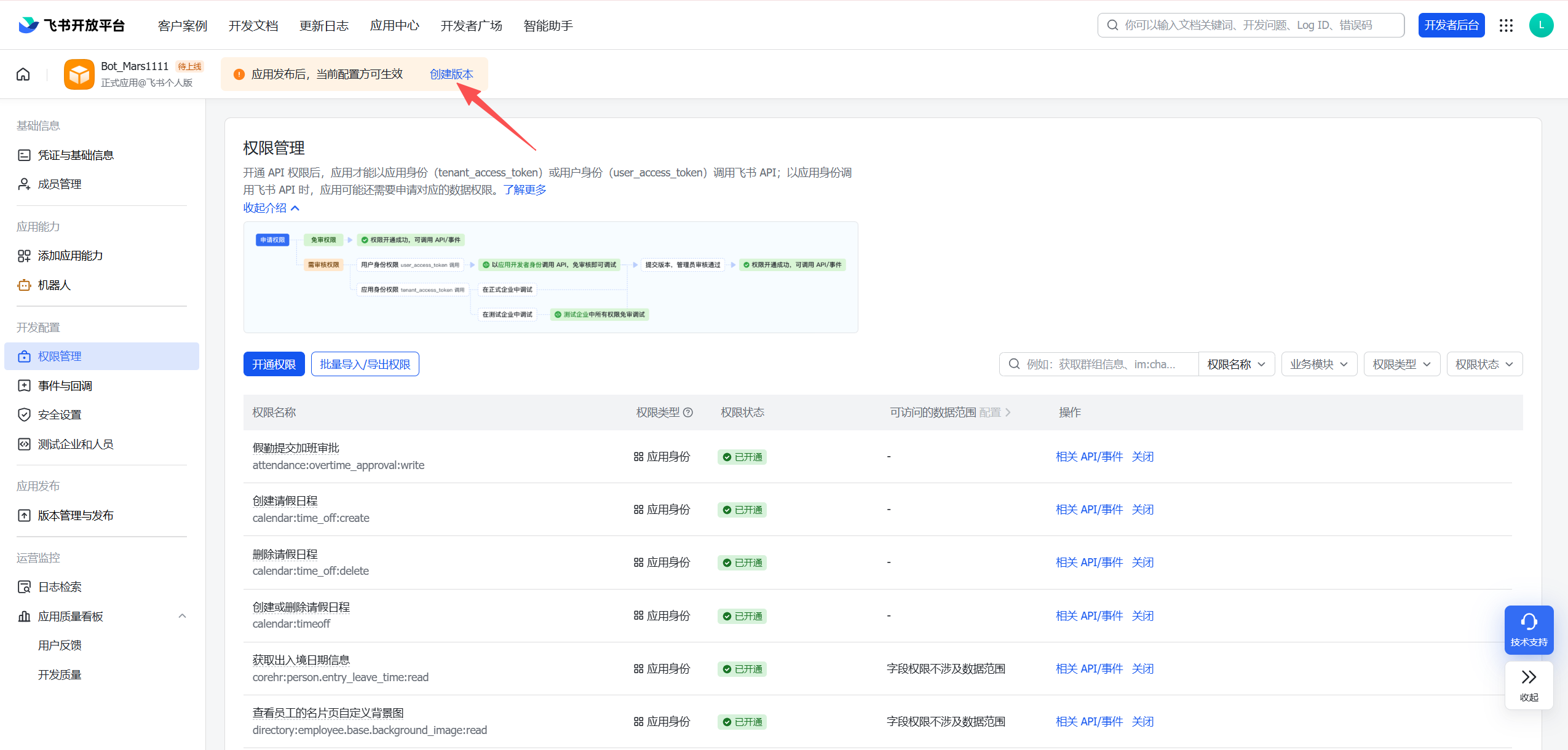The height and width of the screenshot is (750, 1568).
Task: Open the 开发文档 top menu item
Action: pyautogui.click(x=253, y=26)
